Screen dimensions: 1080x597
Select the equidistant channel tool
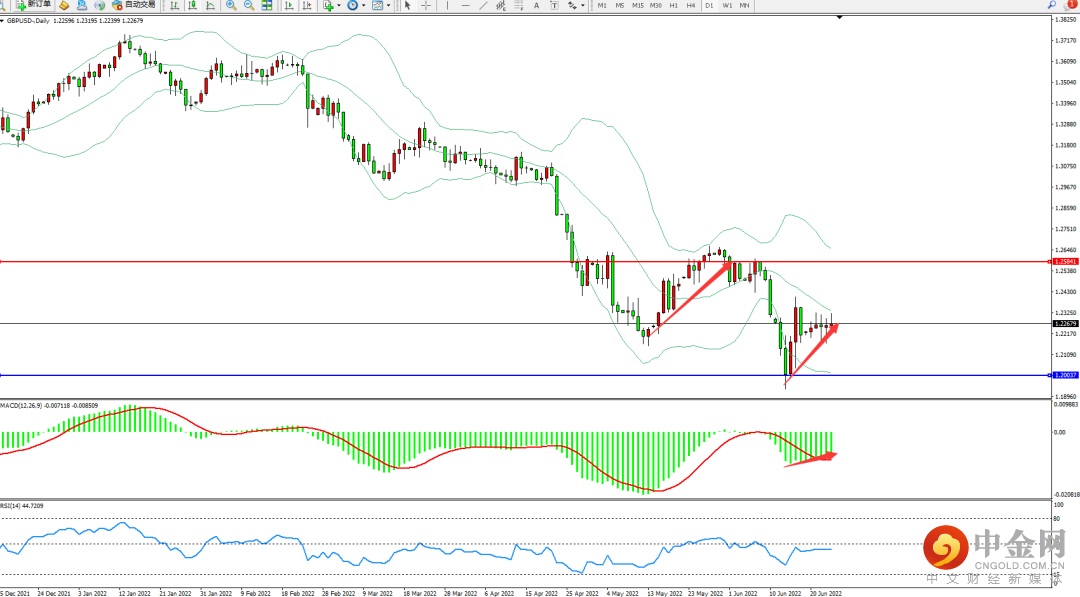point(501,5)
